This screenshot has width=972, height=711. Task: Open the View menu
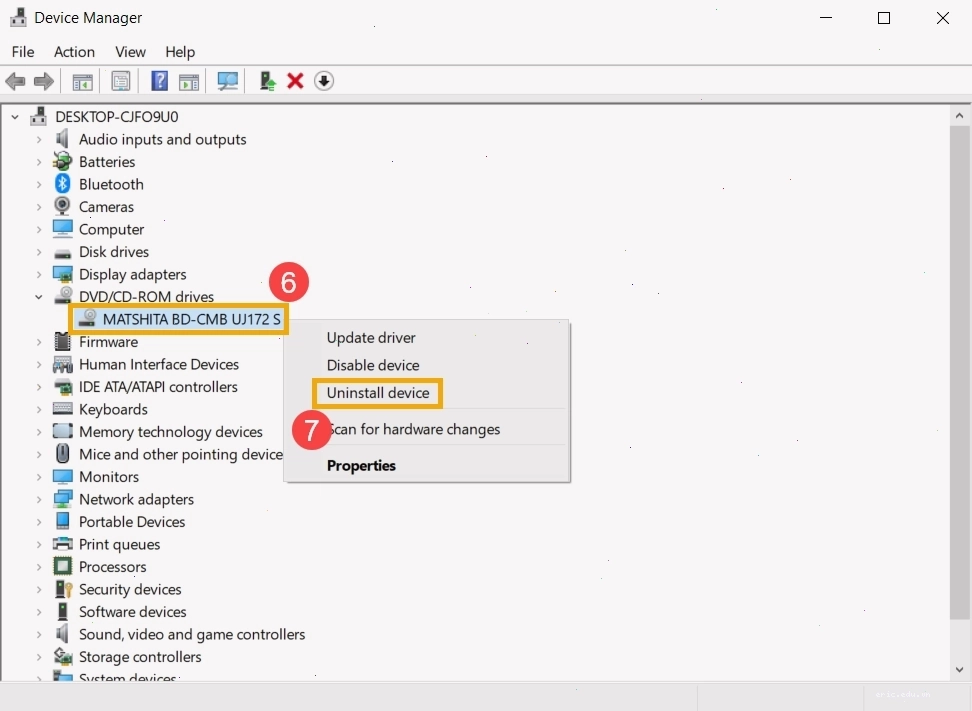(x=130, y=52)
